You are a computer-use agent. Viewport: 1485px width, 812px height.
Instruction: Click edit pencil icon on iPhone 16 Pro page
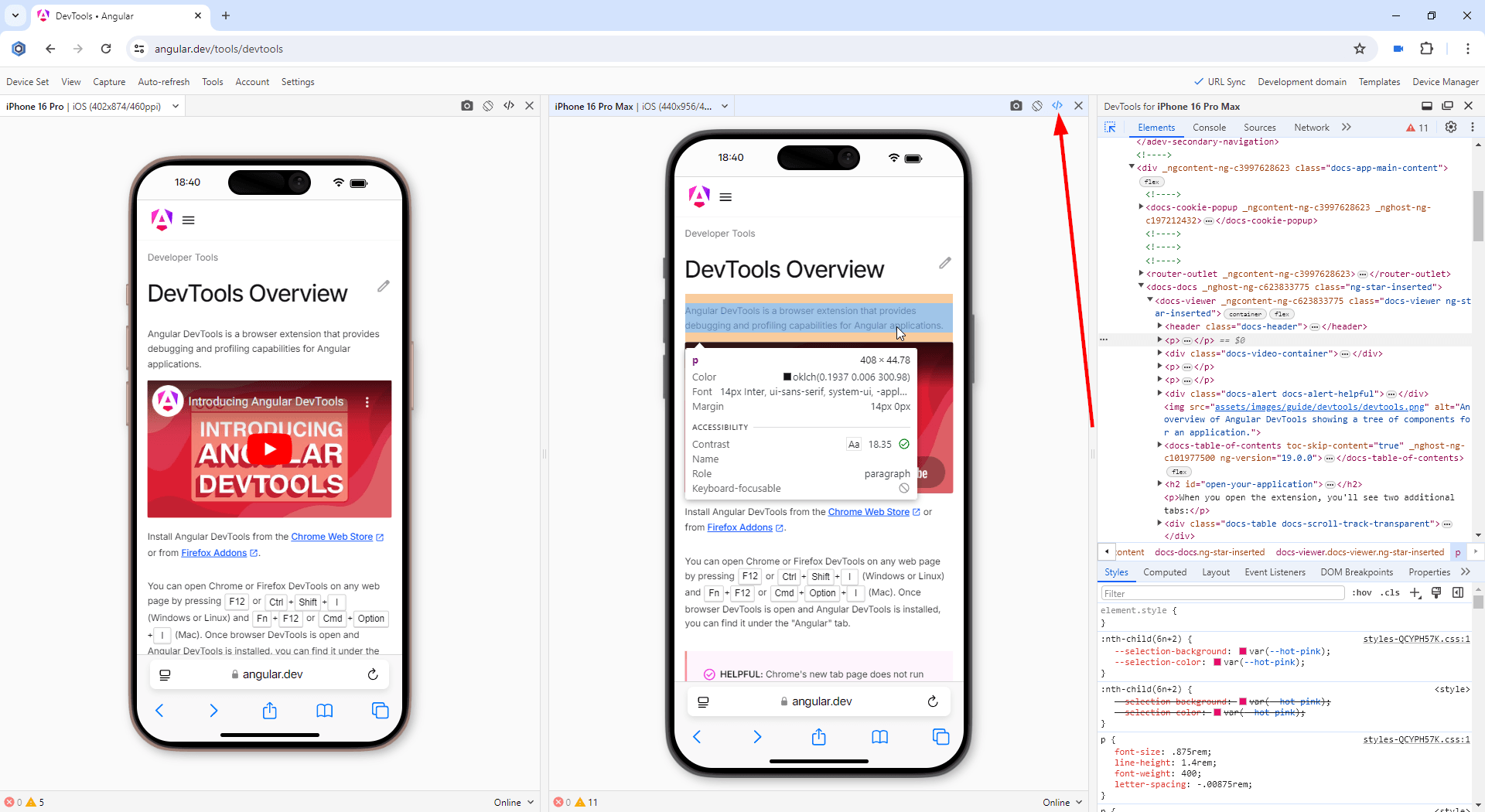(x=384, y=286)
